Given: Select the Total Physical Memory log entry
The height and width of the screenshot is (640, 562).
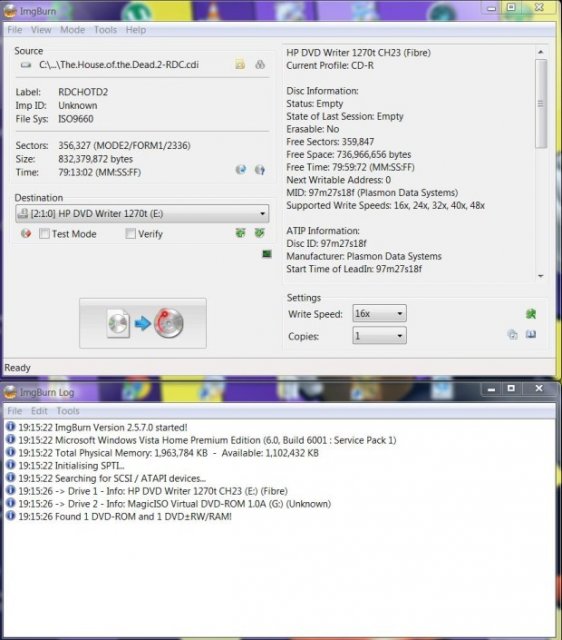Looking at the screenshot, I should (169, 453).
